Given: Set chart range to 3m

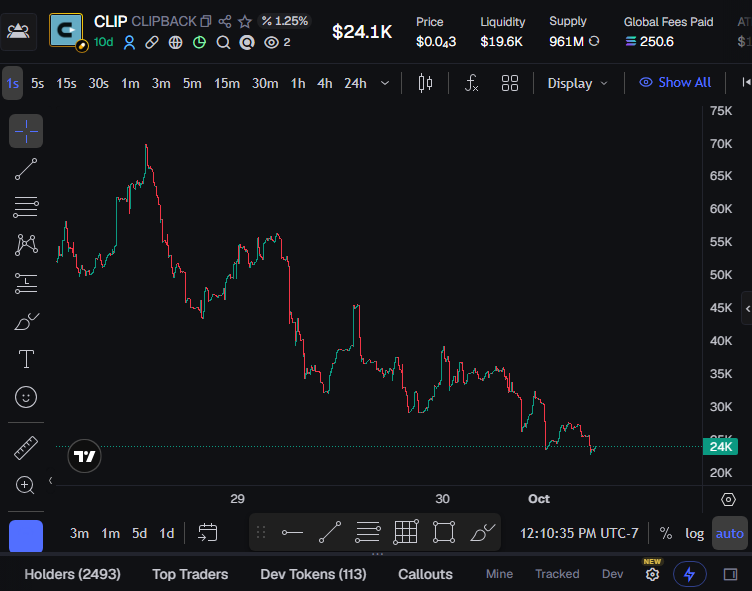Looking at the screenshot, I should [79, 533].
